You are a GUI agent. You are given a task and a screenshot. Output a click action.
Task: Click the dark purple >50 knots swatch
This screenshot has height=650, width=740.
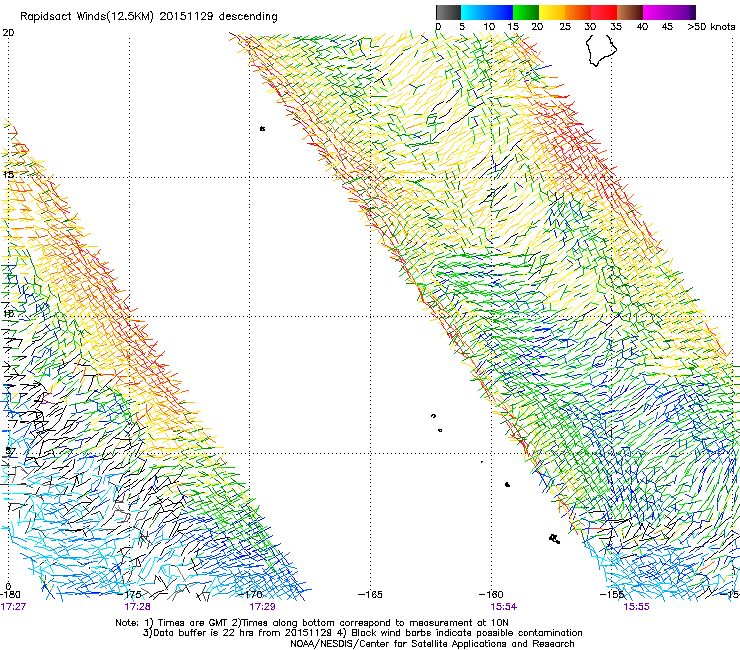[x=693, y=12]
